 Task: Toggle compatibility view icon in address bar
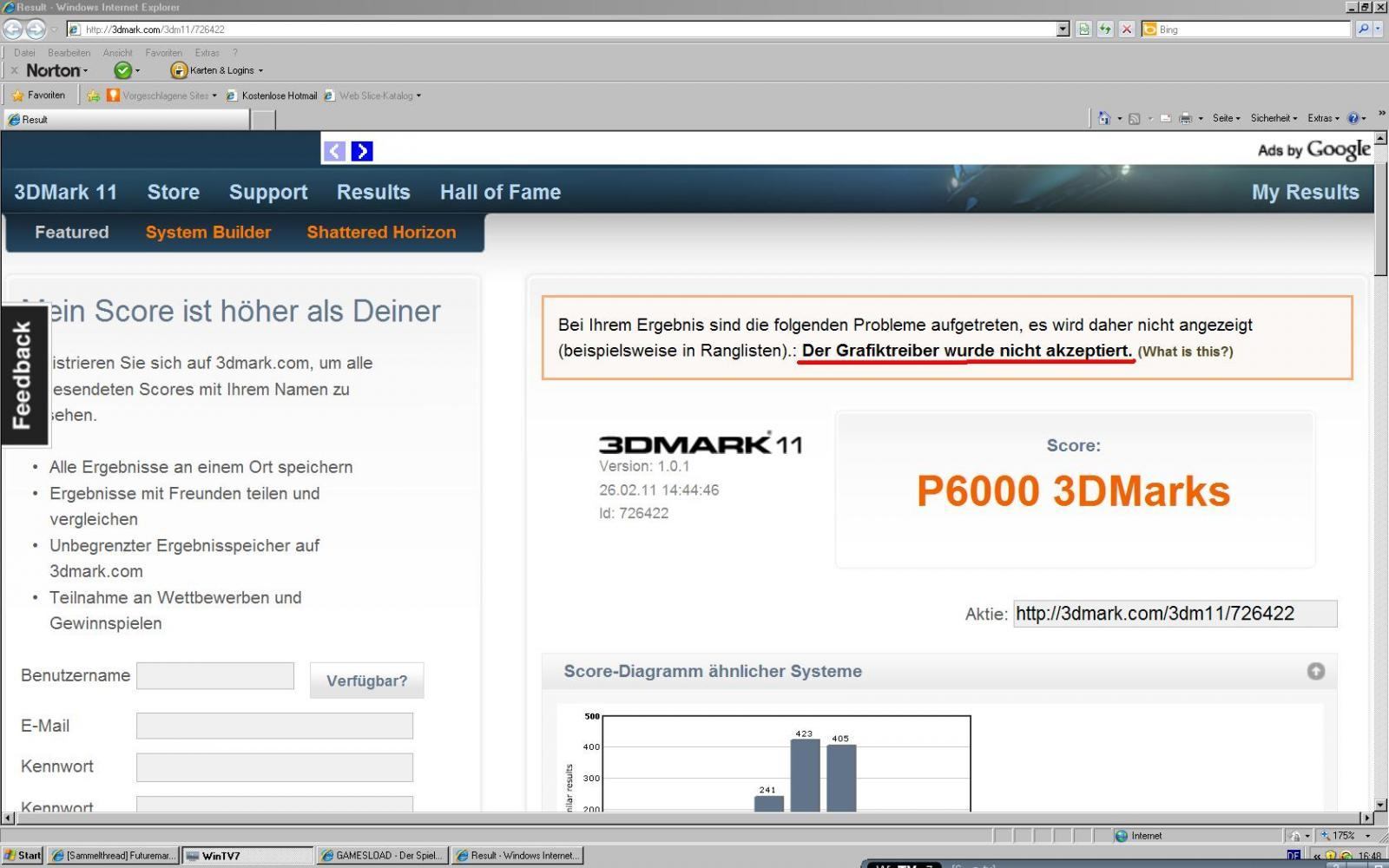(1083, 29)
